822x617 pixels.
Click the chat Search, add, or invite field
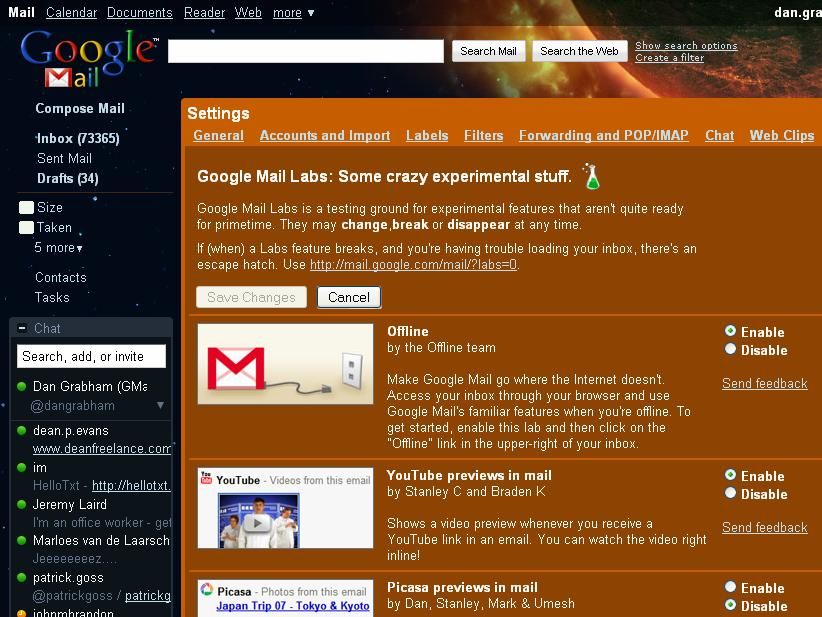91,356
